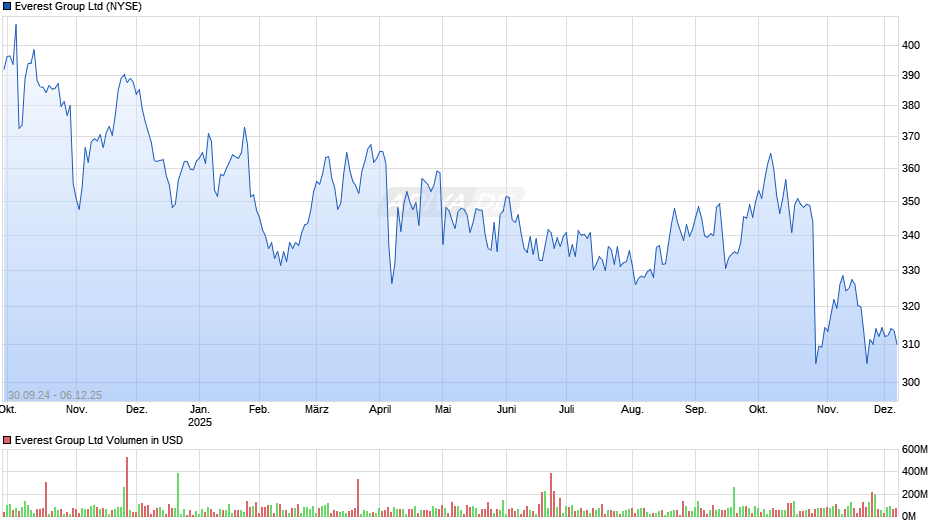Click the red volume legend square
Viewport: 940px width, 526px height.
coord(7,440)
